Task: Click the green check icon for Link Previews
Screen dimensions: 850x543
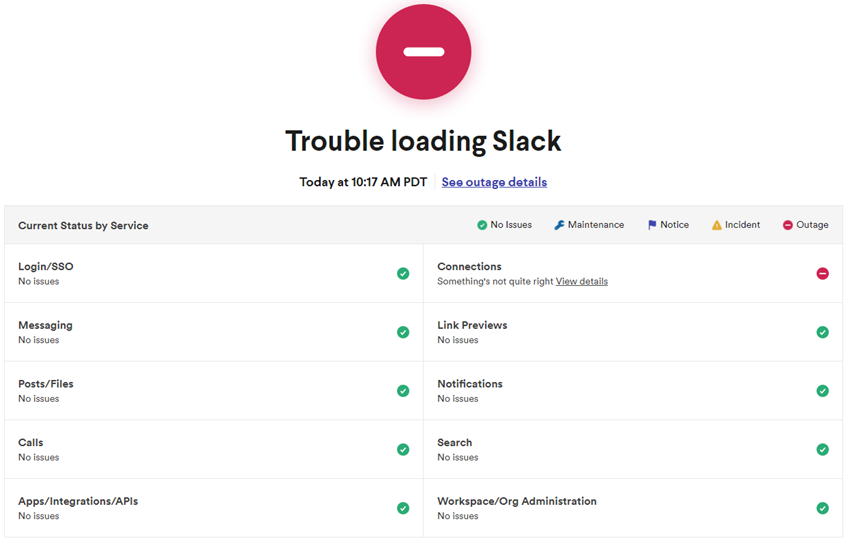Action: coord(822,332)
